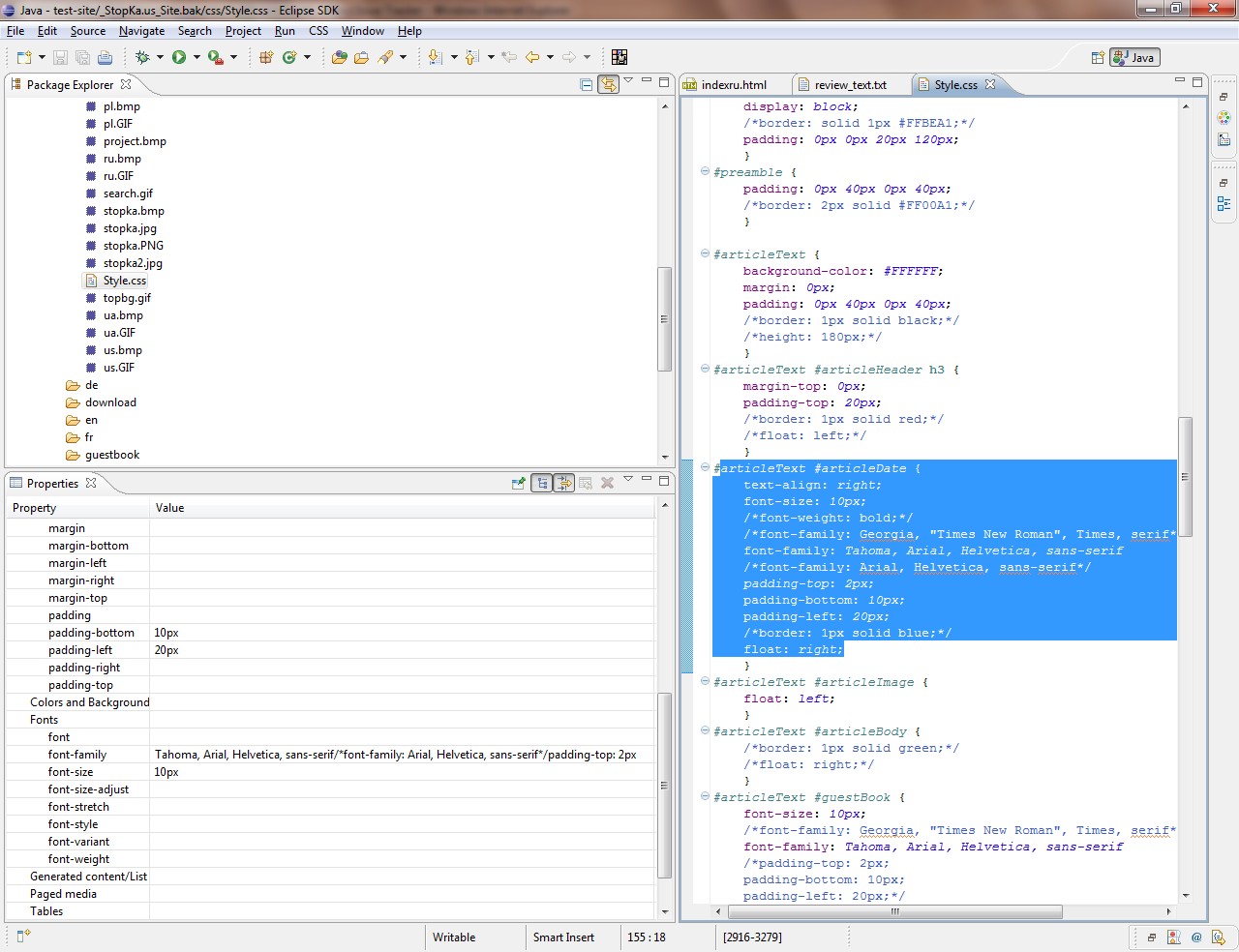The width and height of the screenshot is (1239, 952).
Task: Collapse the #articleText #articleDate rule fold
Action: 705,468
